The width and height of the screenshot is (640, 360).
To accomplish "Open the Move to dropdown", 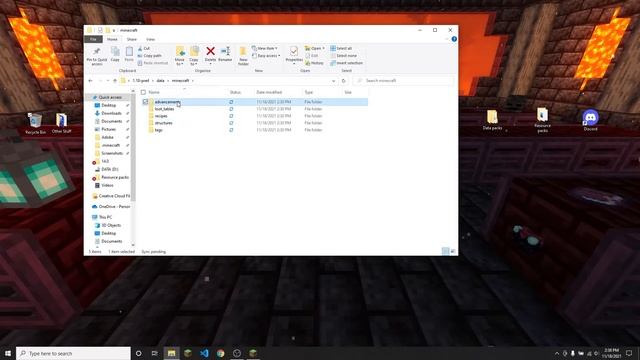I will point(180,62).
